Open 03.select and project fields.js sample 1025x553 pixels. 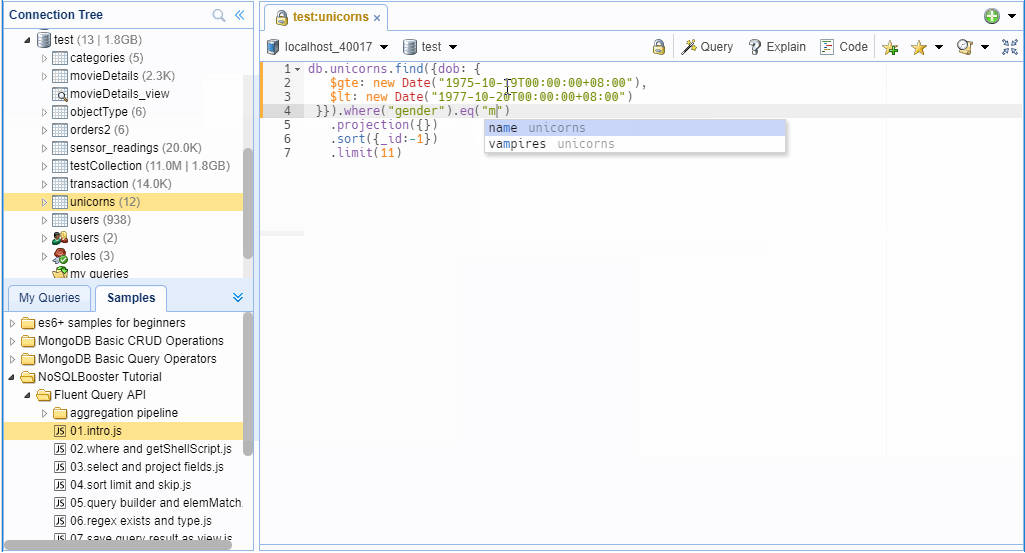click(x=146, y=467)
